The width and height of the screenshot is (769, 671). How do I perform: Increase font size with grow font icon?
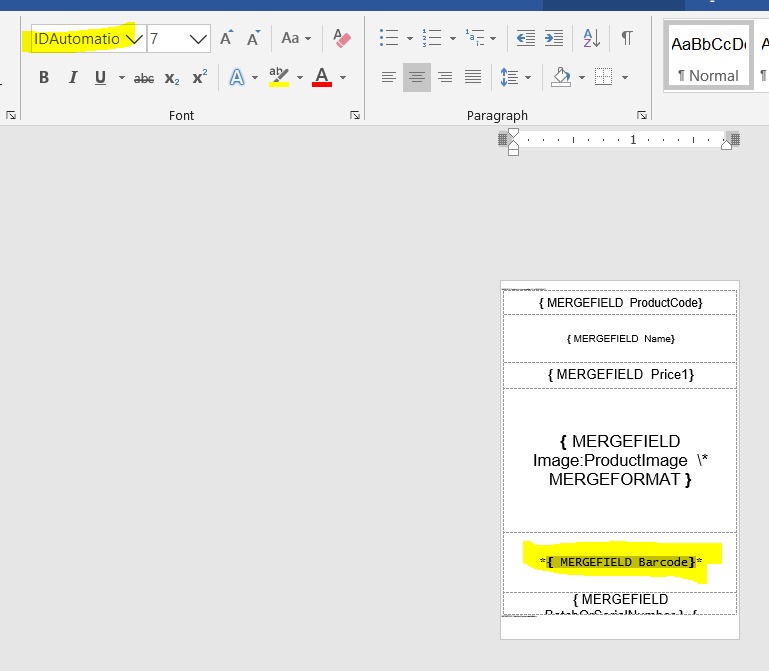[x=226, y=39]
